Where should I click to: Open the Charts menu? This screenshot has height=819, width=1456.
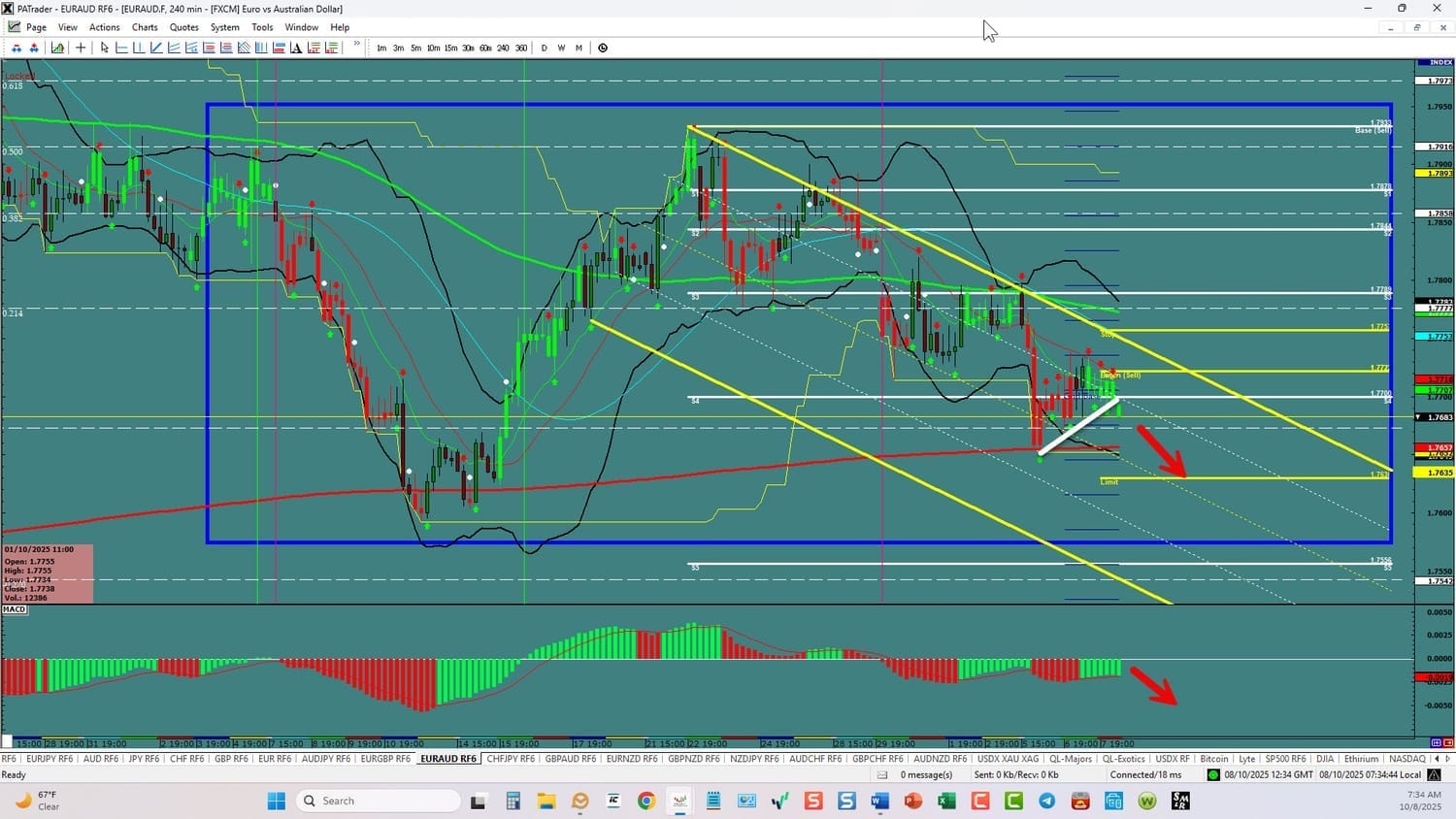(x=145, y=27)
